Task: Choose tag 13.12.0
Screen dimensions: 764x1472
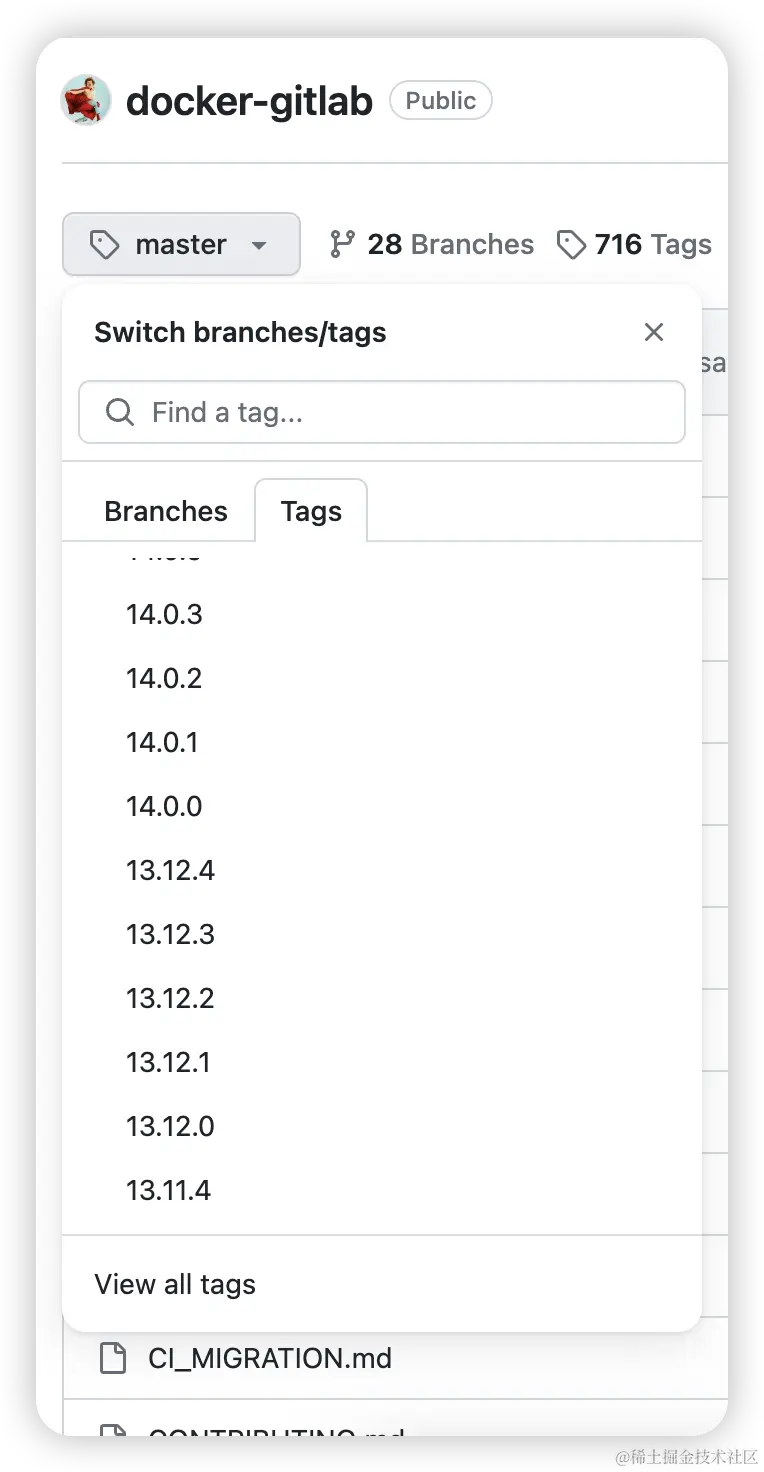Action: (x=170, y=1126)
